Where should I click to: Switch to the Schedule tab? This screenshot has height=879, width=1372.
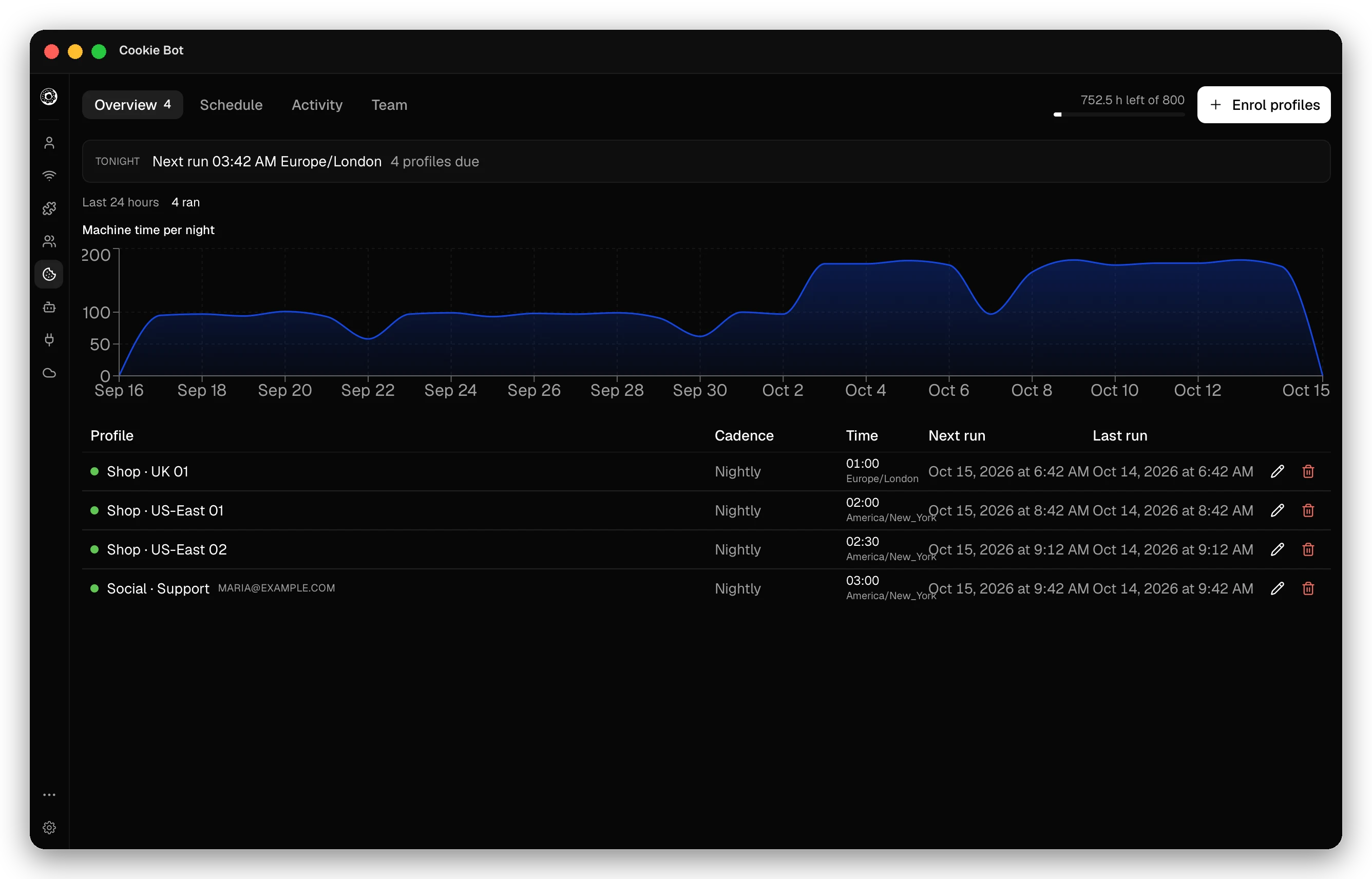[x=231, y=104]
